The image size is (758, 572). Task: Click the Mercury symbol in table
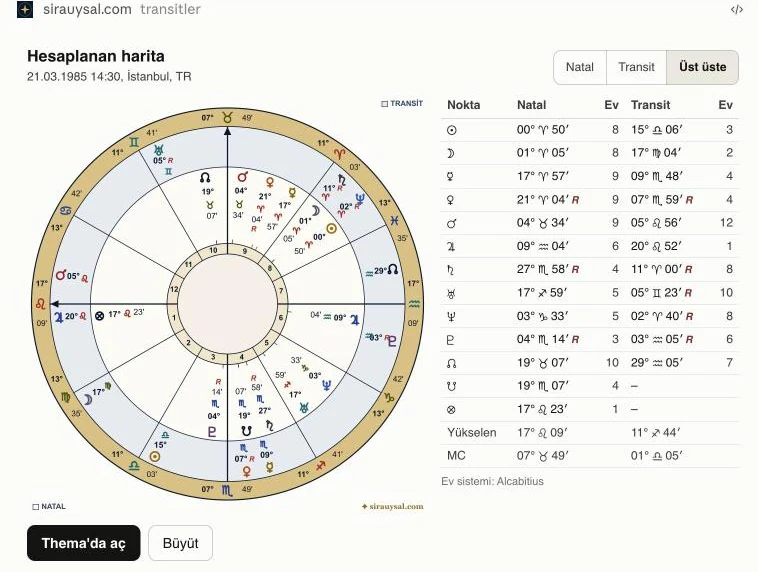point(451,176)
